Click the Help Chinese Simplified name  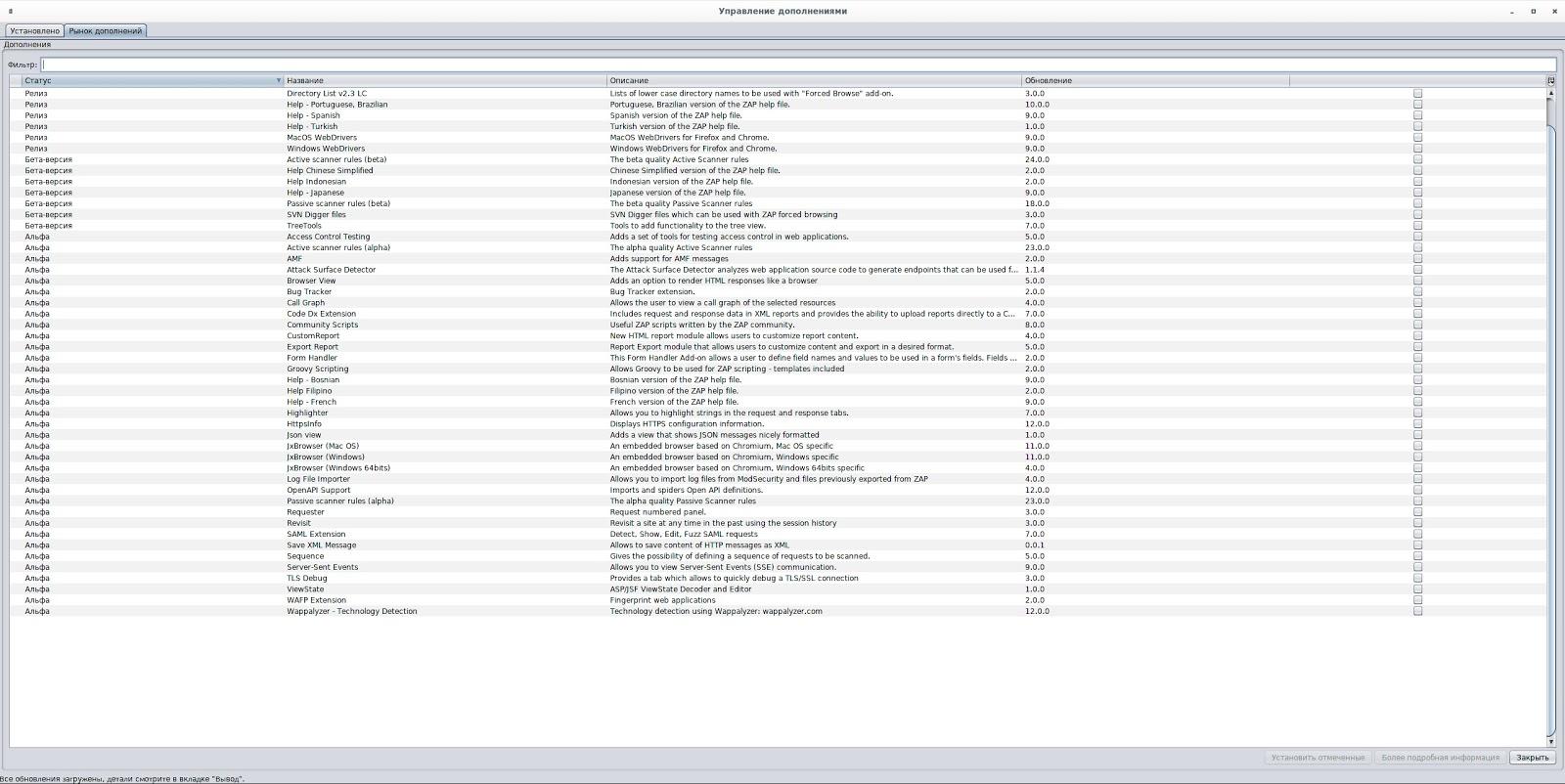[330, 170]
